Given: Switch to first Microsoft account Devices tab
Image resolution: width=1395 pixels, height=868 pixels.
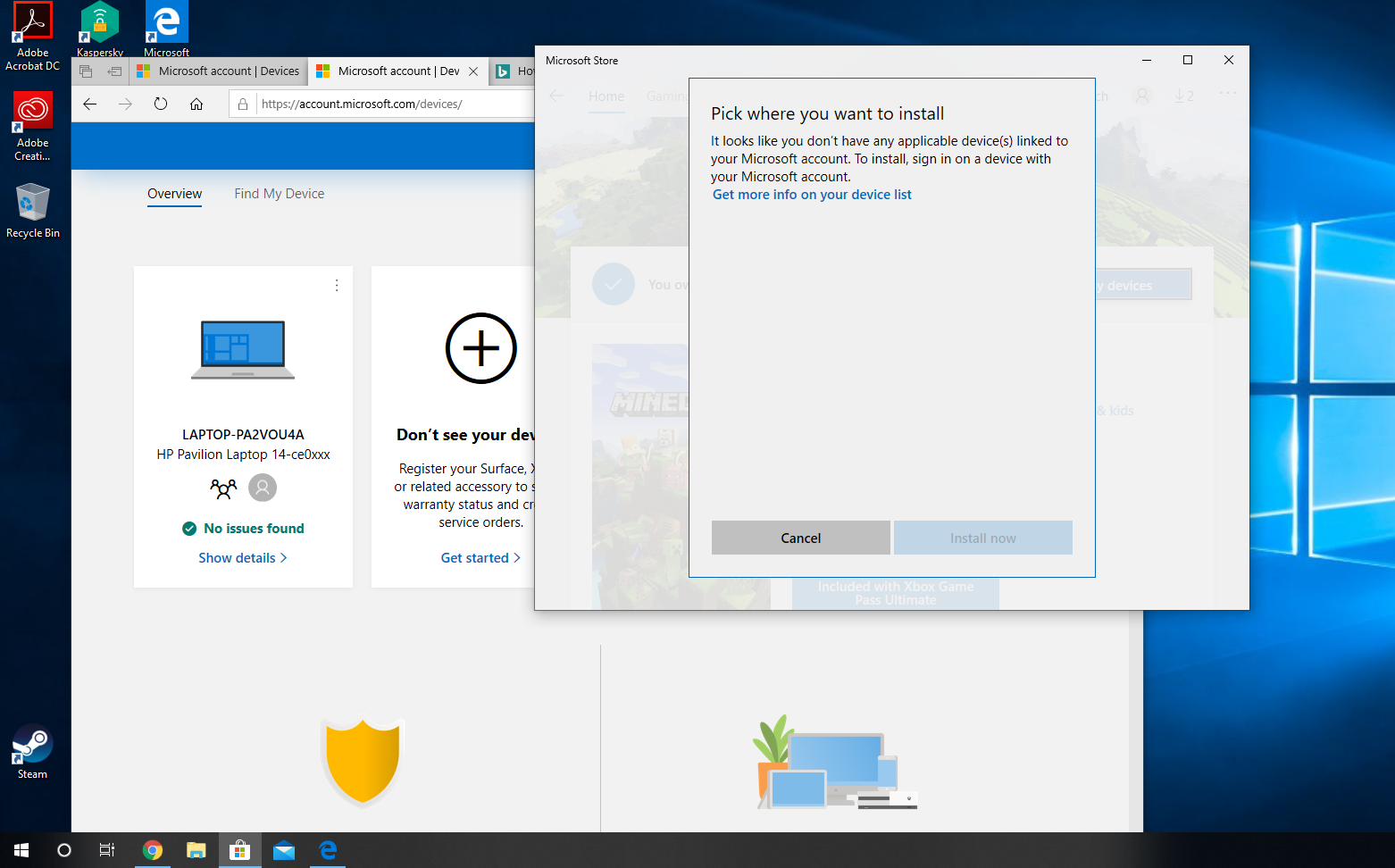Looking at the screenshot, I should (x=219, y=71).
